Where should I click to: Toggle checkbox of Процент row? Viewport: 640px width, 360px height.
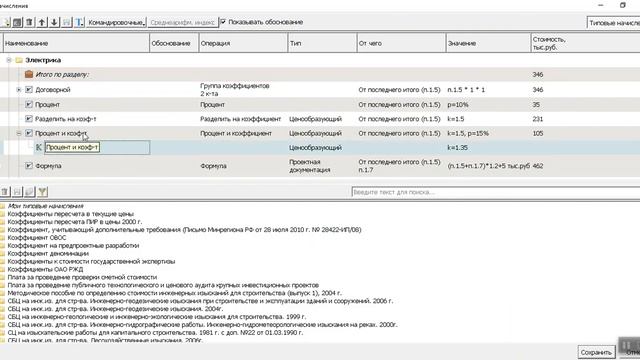(29, 104)
